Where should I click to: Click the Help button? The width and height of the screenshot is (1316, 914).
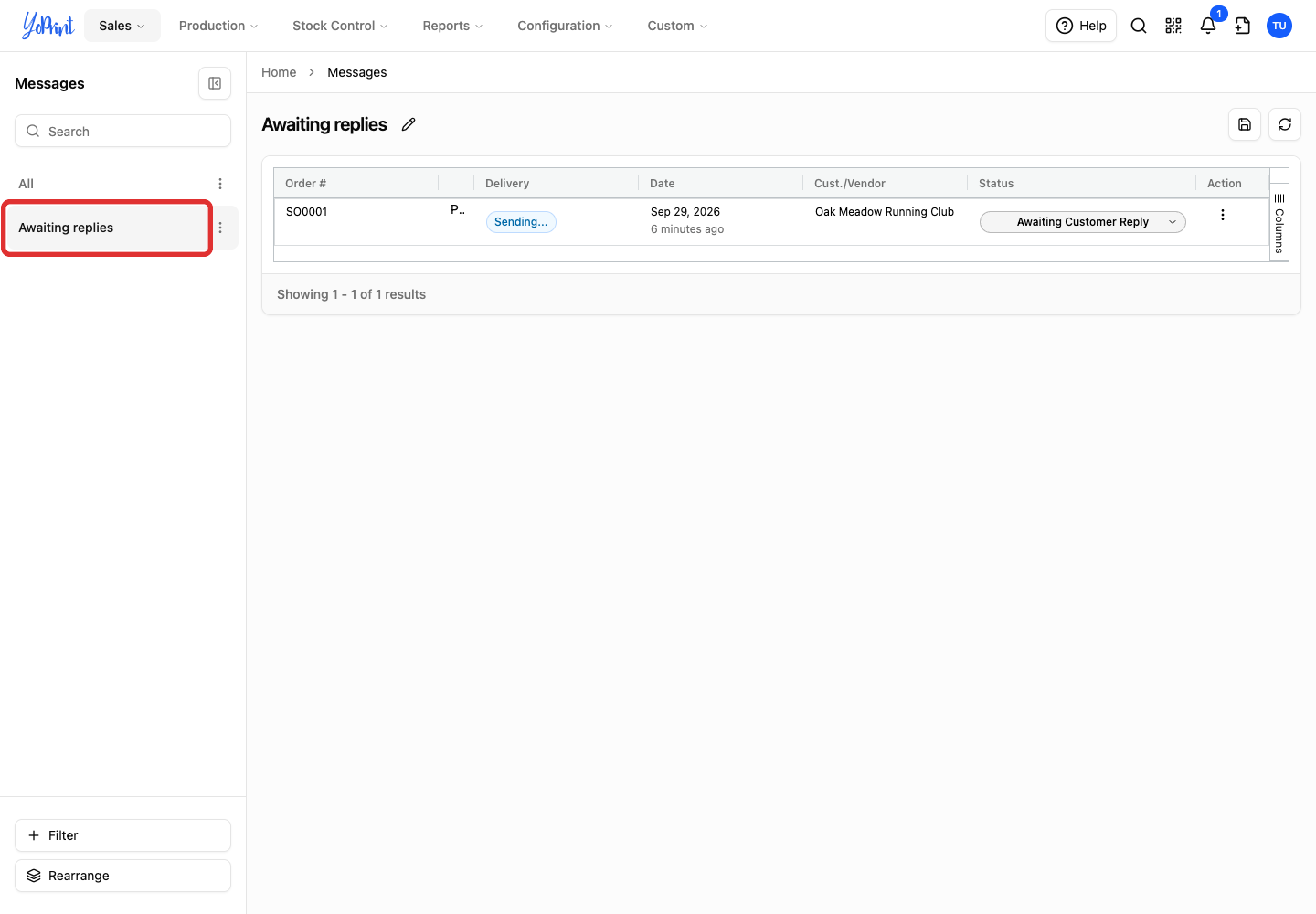pos(1081,26)
